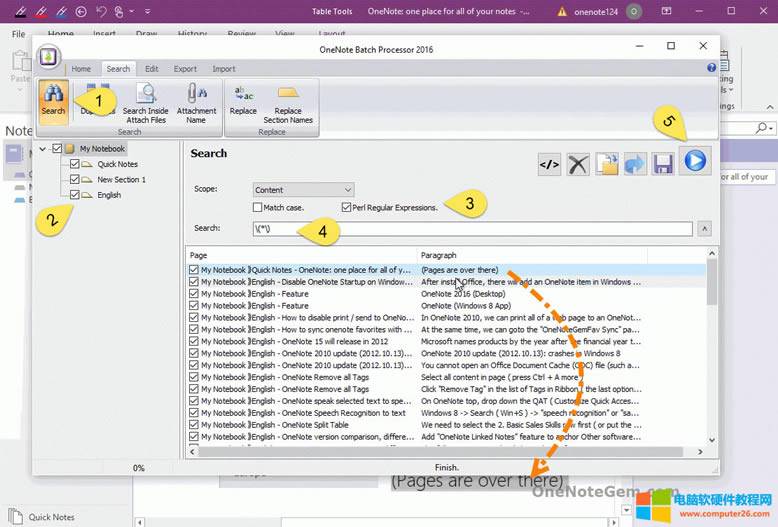Open the Import tab
The width and height of the screenshot is (778, 527).
[223, 69]
